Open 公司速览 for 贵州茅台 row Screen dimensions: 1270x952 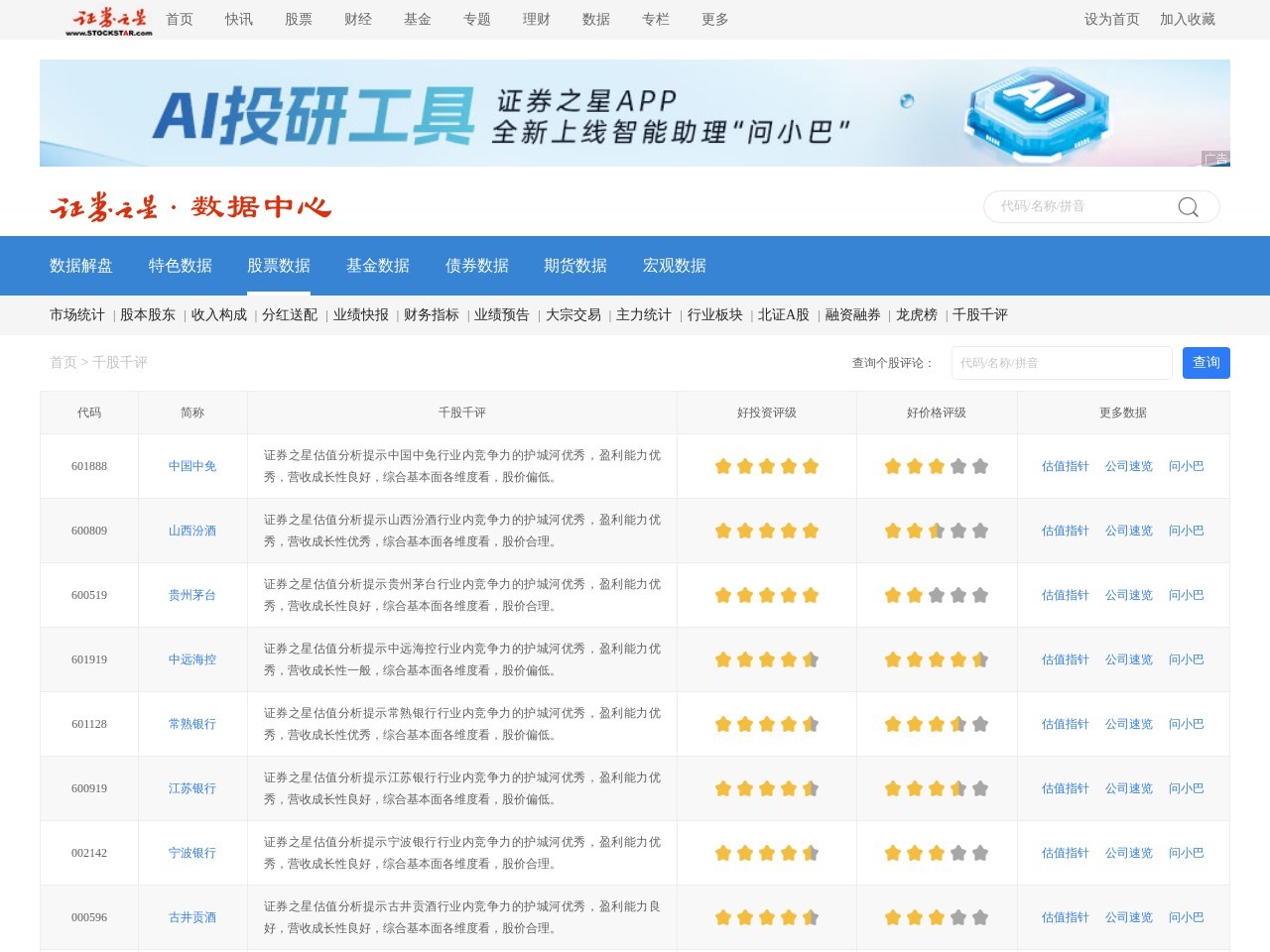click(x=1129, y=595)
